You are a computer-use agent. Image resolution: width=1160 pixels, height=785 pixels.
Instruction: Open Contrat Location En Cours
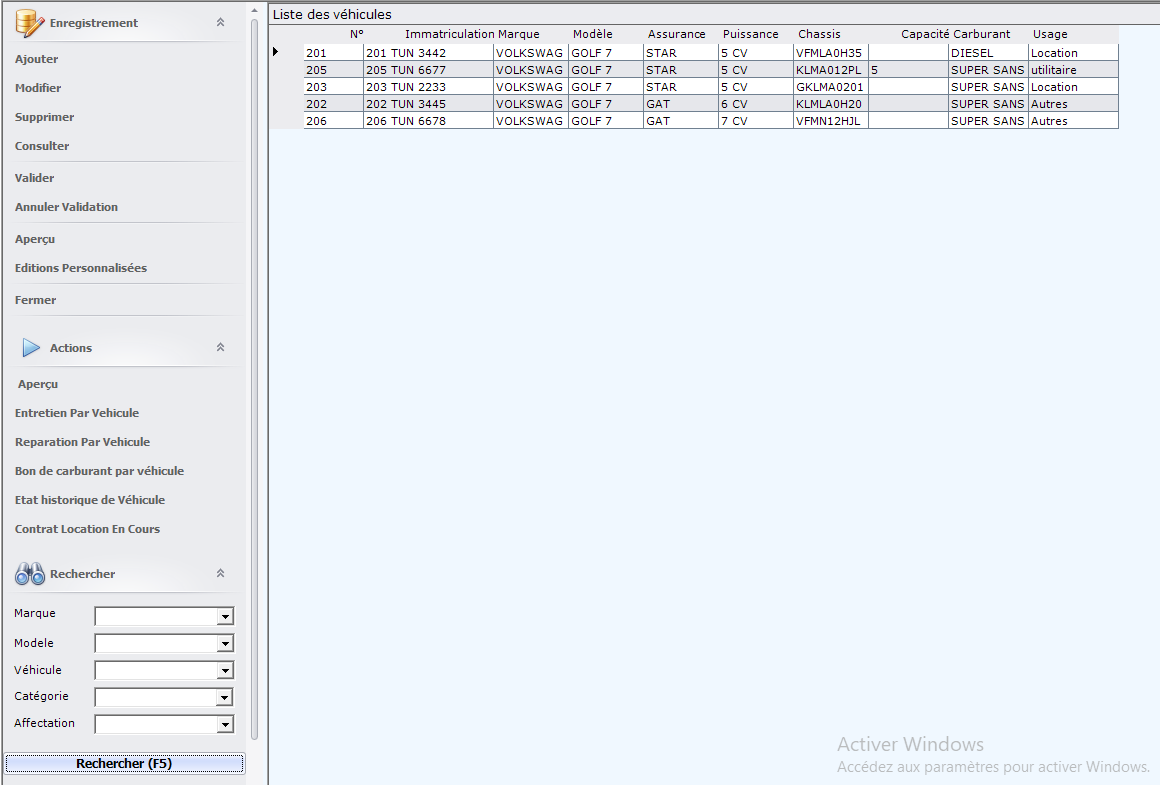(87, 529)
